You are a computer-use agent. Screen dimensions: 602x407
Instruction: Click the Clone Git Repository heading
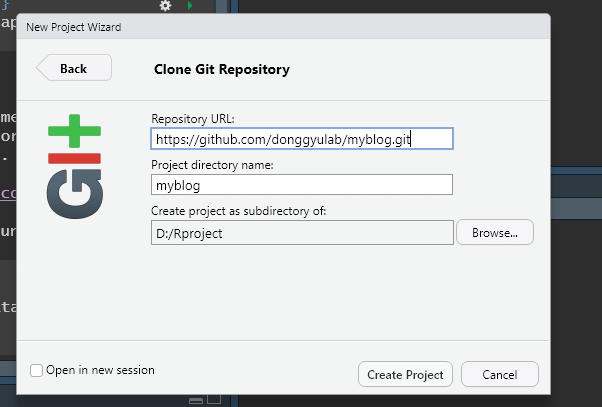(x=221, y=70)
